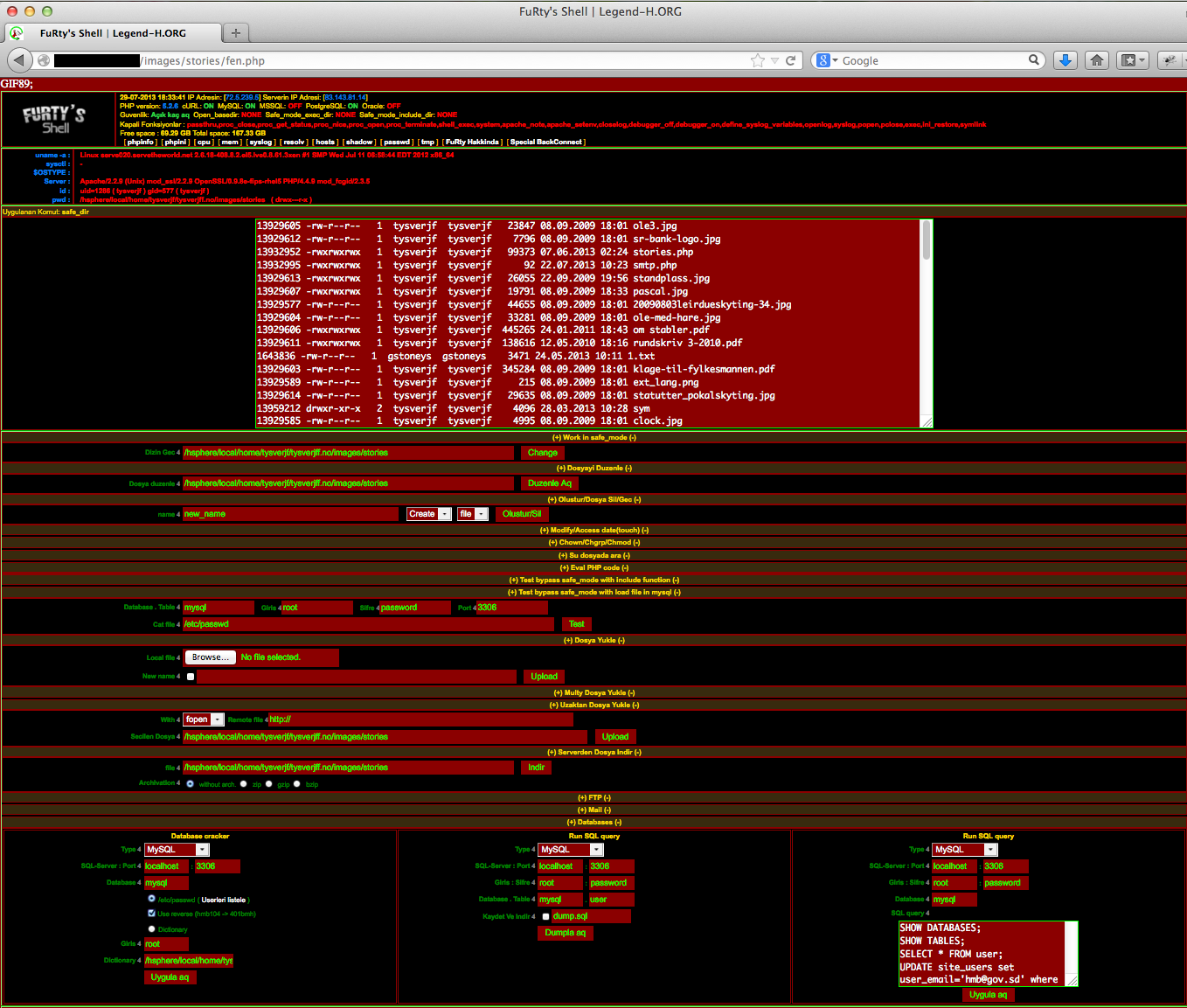Image resolution: width=1187 pixels, height=1008 pixels.
Task: Select the 'without arch' radio option
Action: [x=190, y=784]
